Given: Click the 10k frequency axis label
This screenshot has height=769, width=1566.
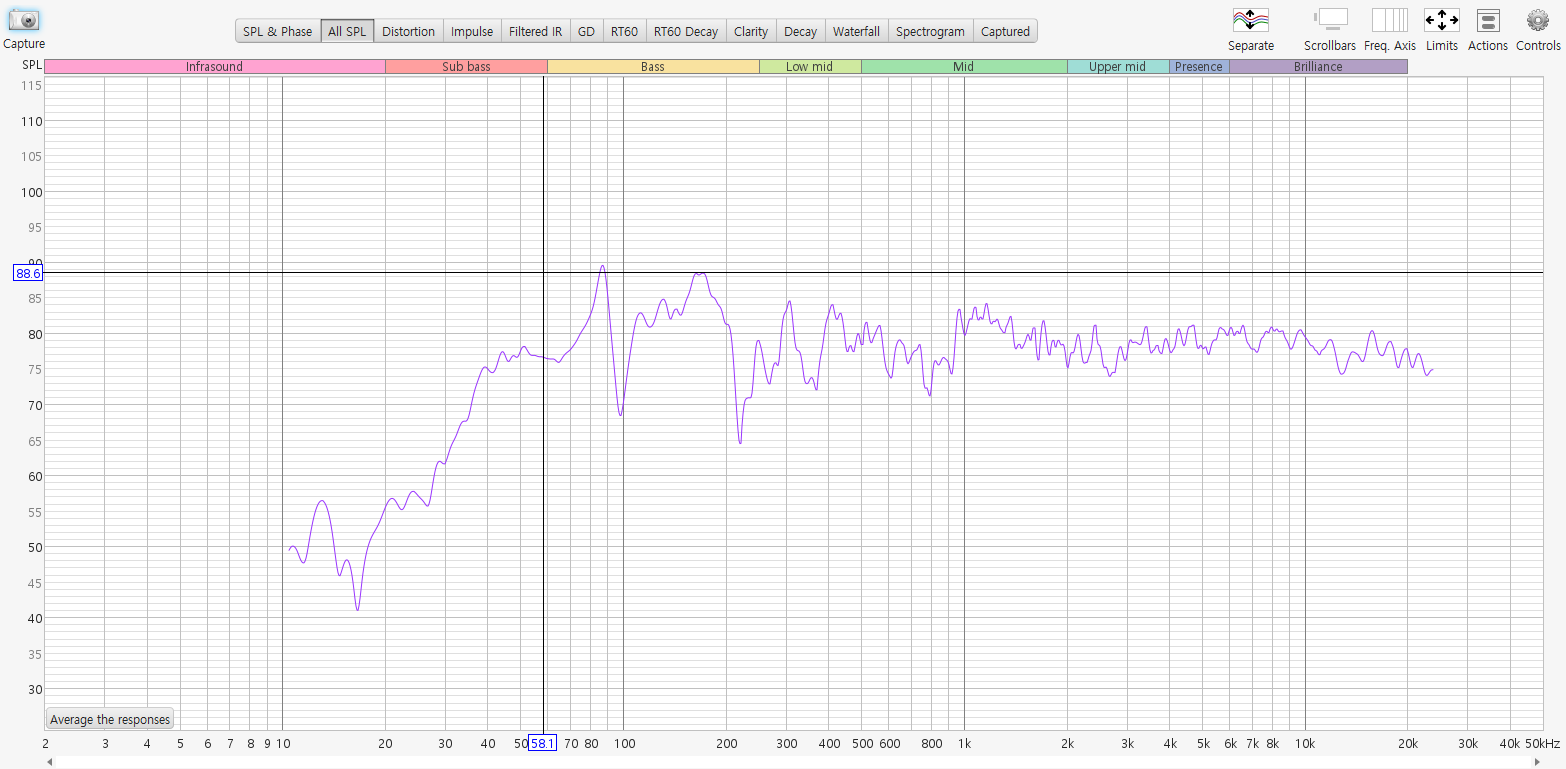Looking at the screenshot, I should click(1305, 744).
